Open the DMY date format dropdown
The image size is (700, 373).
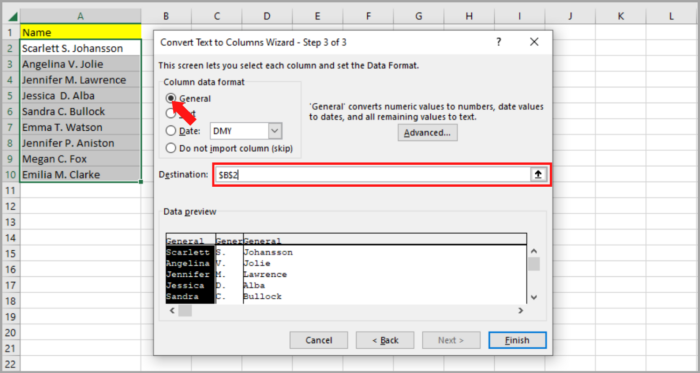pos(275,131)
